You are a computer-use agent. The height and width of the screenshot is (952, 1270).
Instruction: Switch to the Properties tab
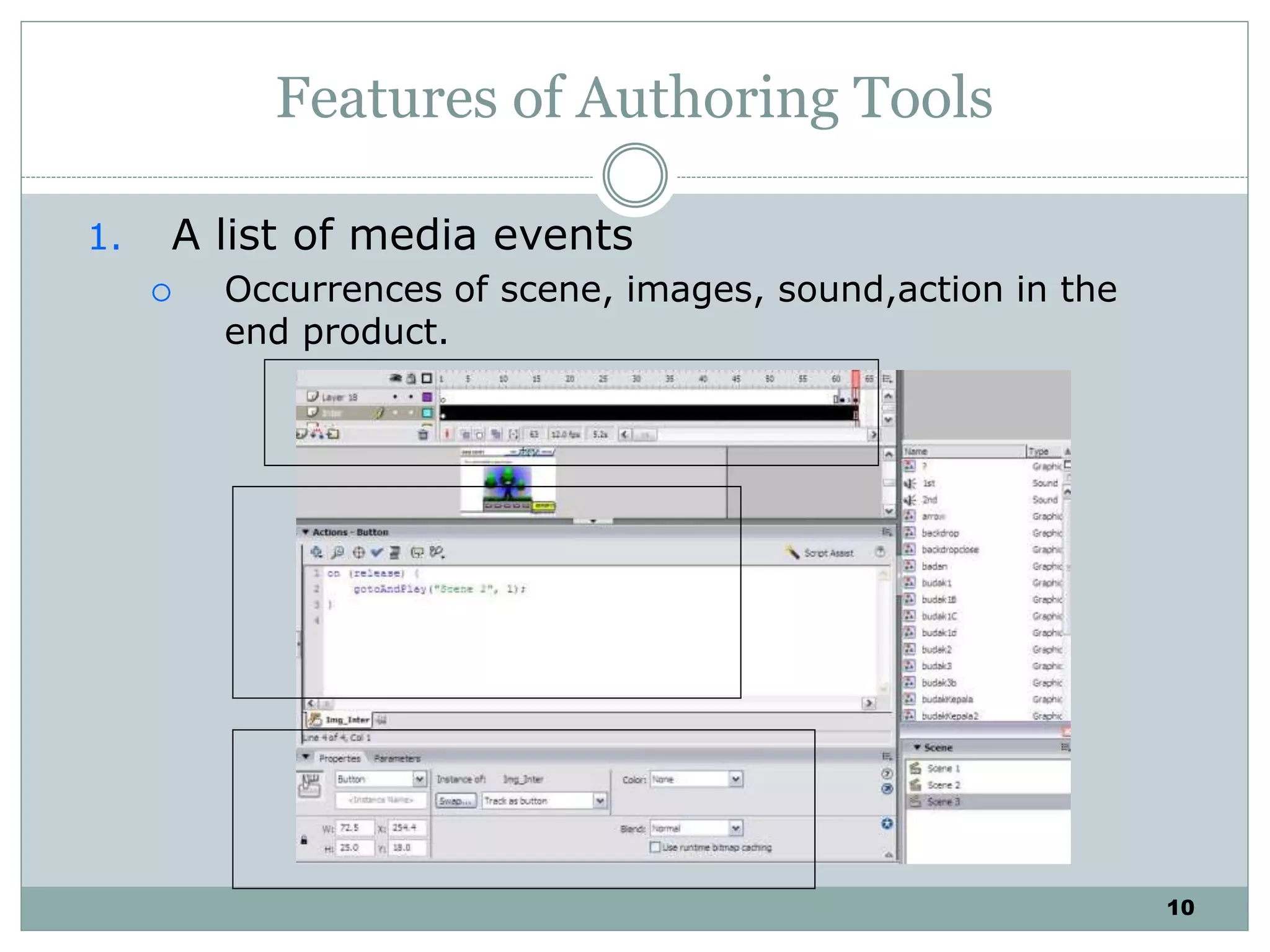pos(339,758)
